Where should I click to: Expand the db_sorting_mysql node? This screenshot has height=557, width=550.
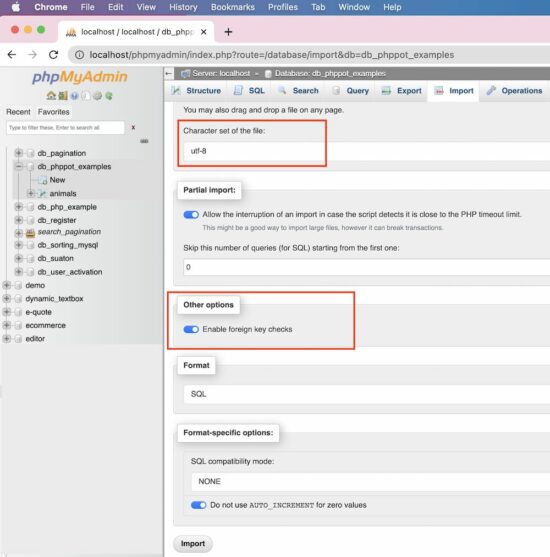18,245
